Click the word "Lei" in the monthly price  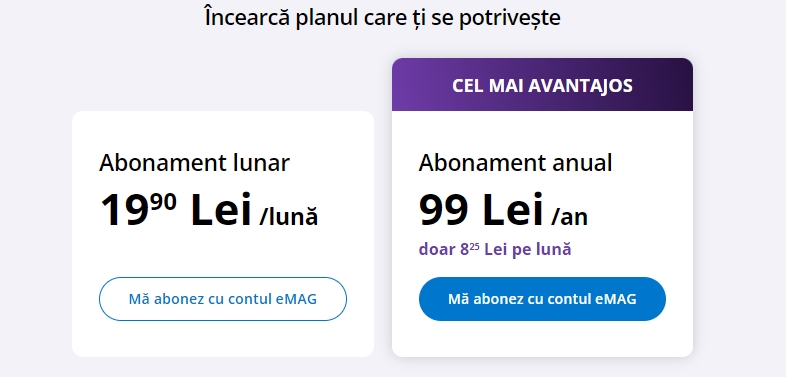tap(221, 210)
